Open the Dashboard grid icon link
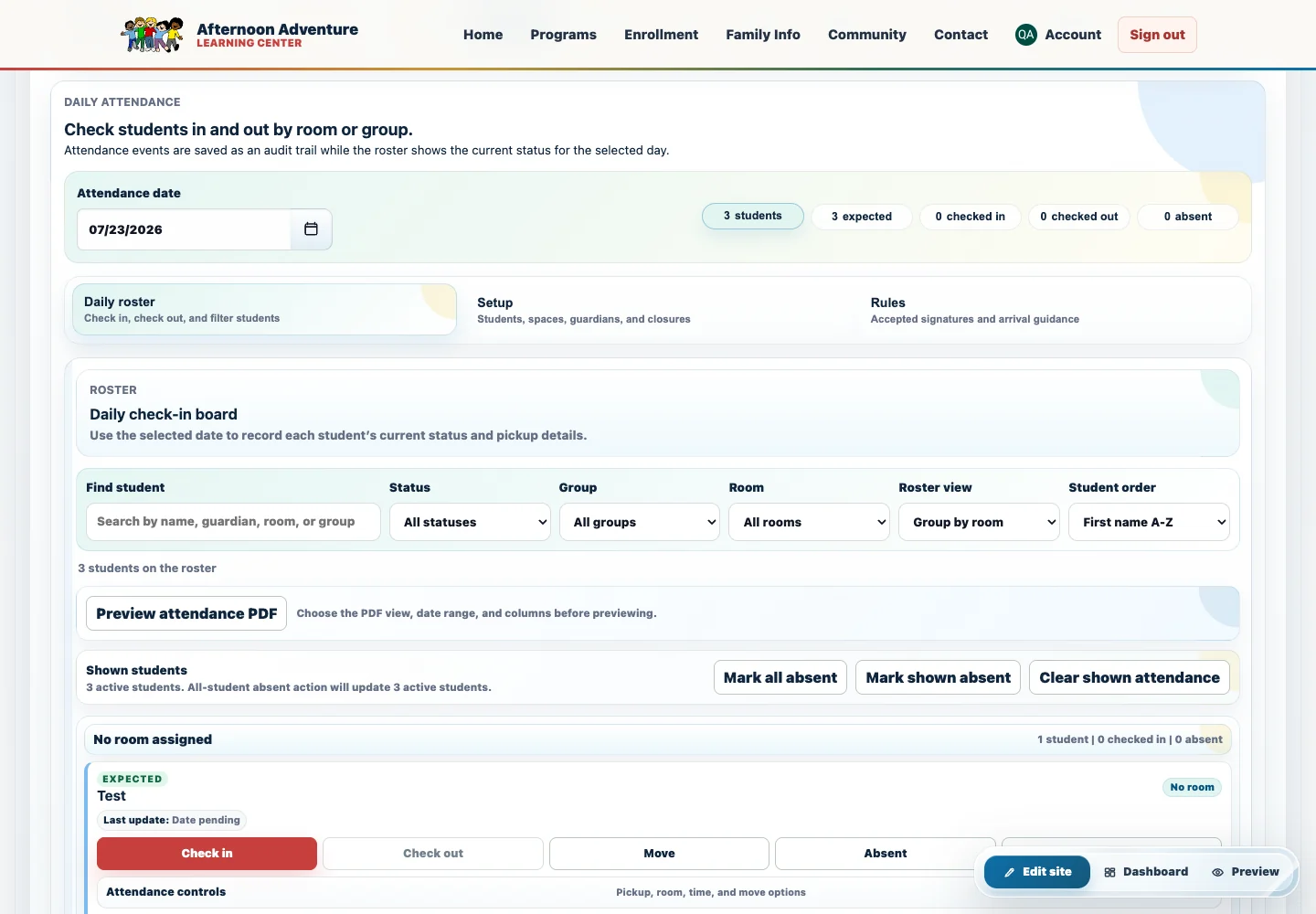The width and height of the screenshot is (1316, 914). point(1109,873)
